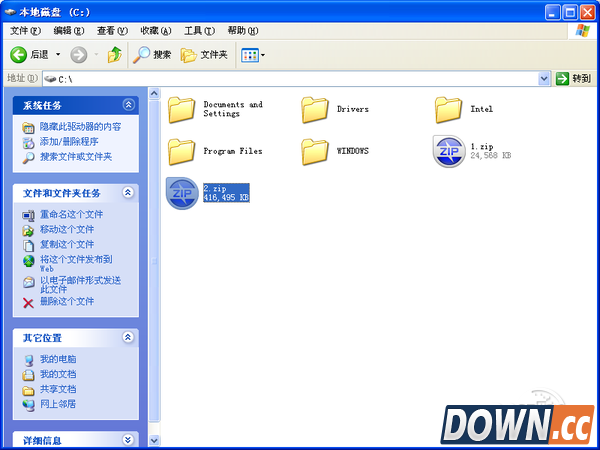Click 删除这个文件 link

[67, 302]
